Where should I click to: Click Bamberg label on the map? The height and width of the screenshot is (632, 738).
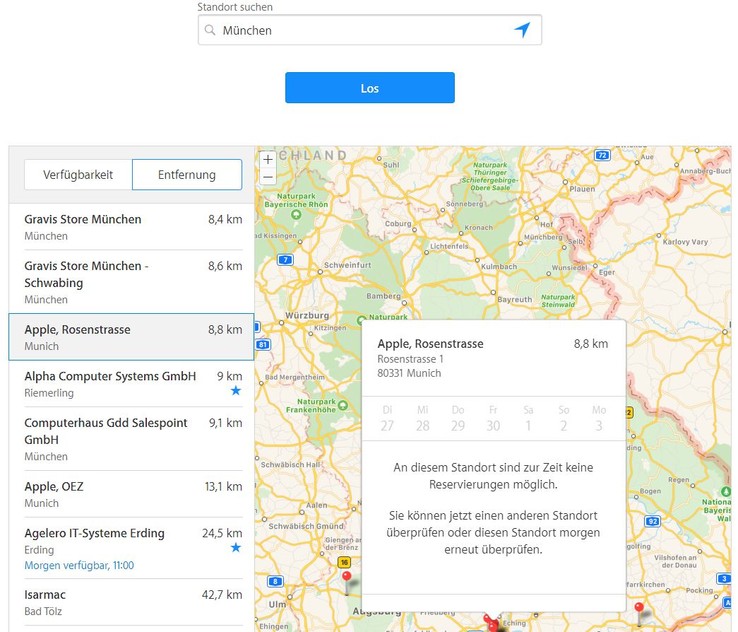point(383,296)
